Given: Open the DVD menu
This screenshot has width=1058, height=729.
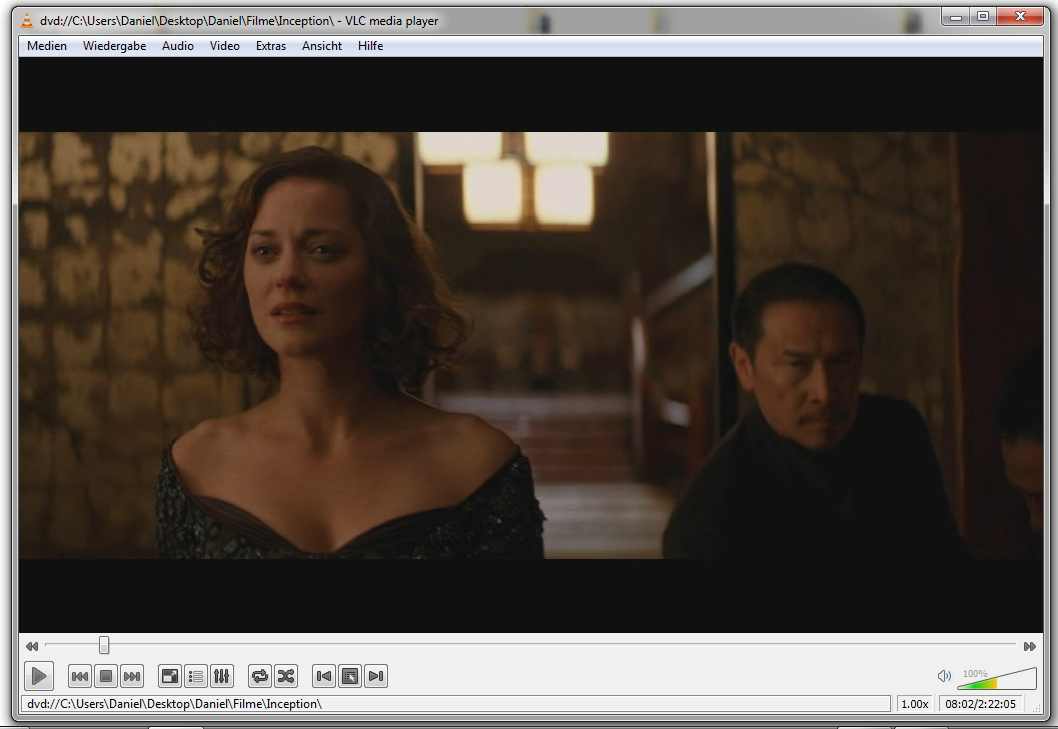Looking at the screenshot, I should pyautogui.click(x=350, y=676).
